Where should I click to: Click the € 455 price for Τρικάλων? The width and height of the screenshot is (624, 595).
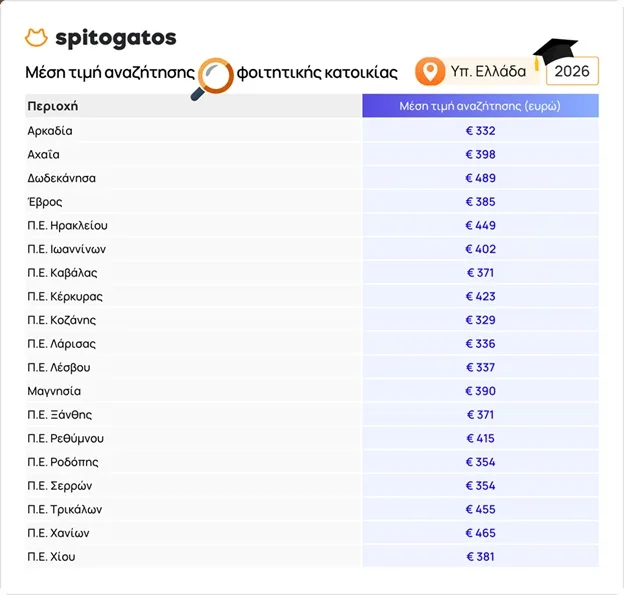[x=480, y=509]
